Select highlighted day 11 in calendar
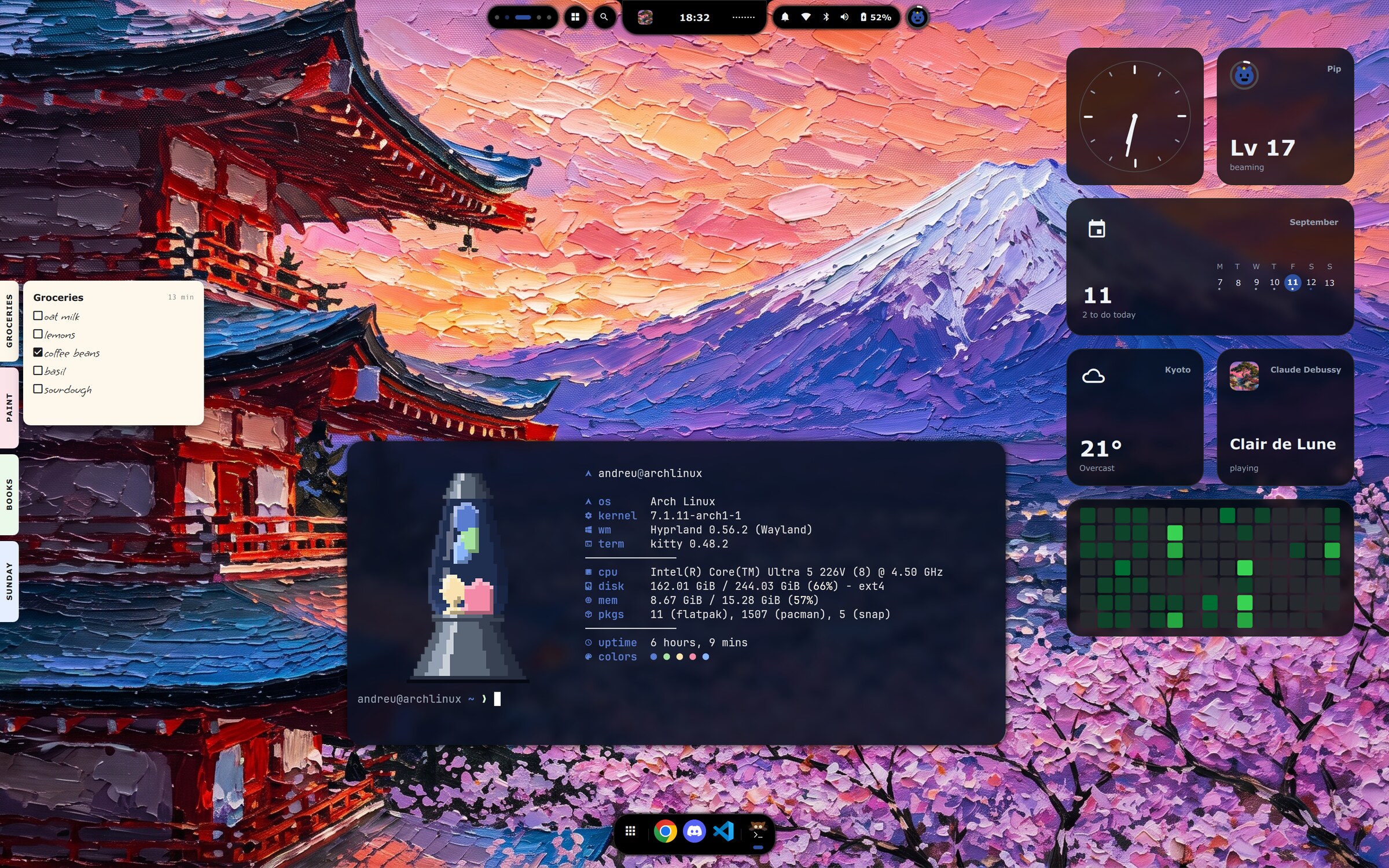The width and height of the screenshot is (1389, 868). (x=1292, y=282)
